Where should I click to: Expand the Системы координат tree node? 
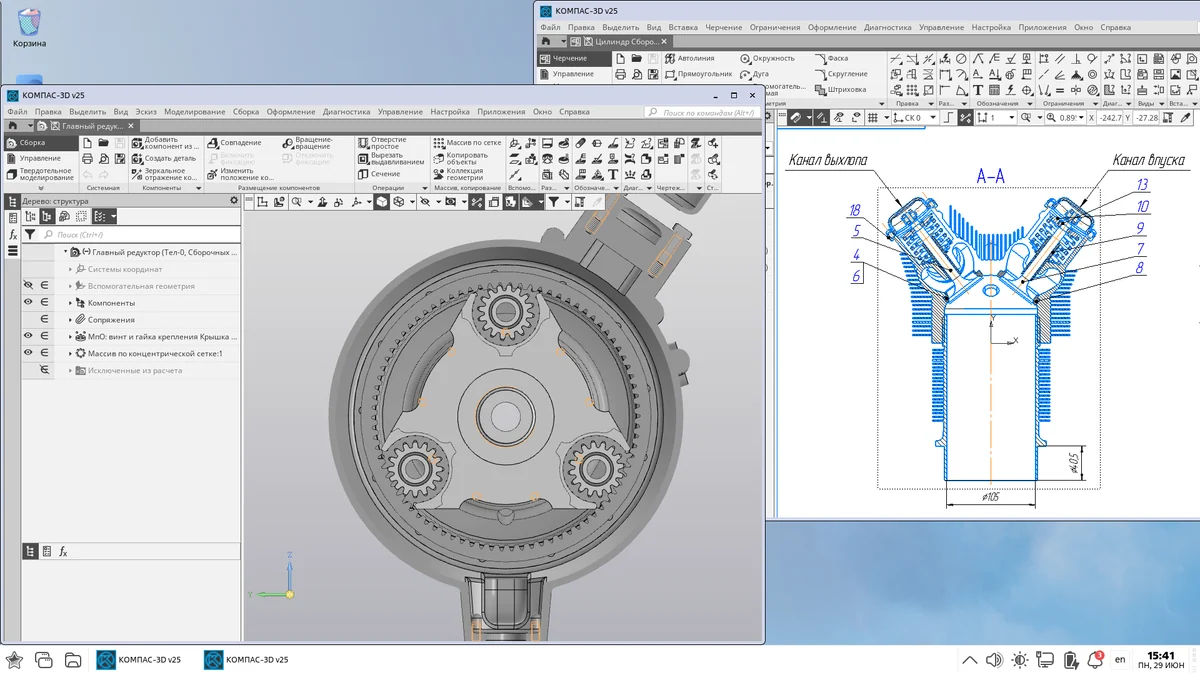[71, 269]
